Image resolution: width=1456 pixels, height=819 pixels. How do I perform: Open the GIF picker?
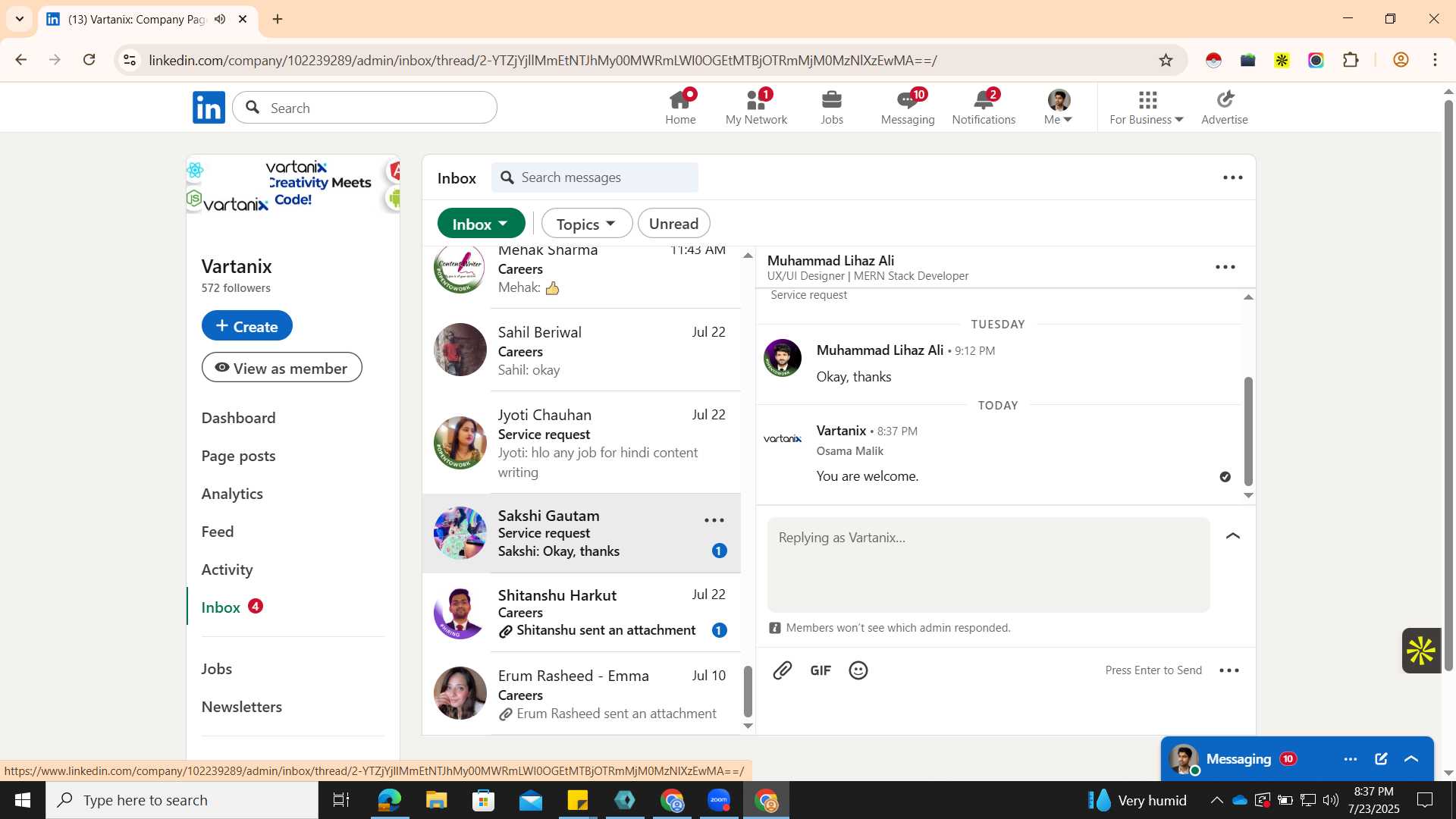[821, 670]
